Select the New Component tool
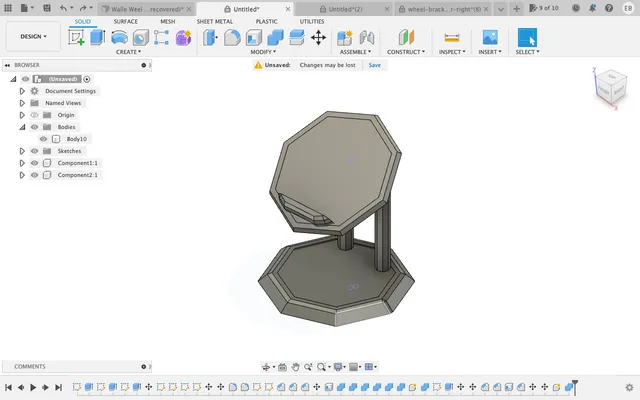The image size is (640, 400). [x=345, y=38]
